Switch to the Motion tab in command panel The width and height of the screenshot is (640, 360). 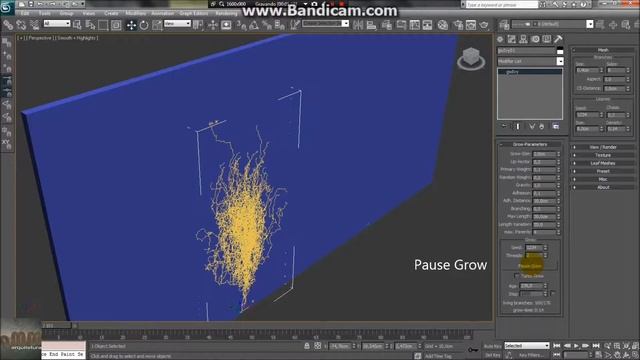pos(535,39)
